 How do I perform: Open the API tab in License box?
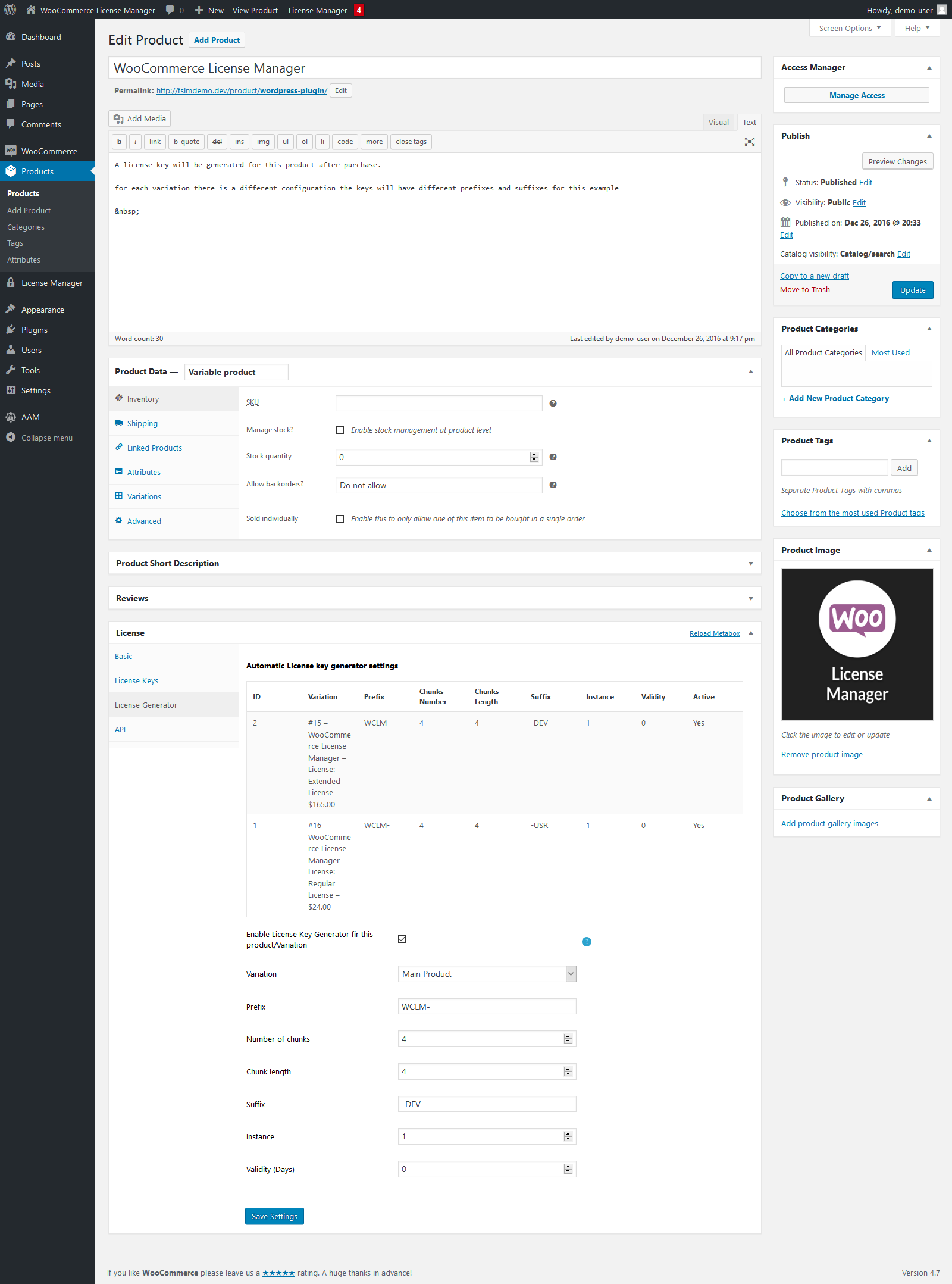(174, 729)
